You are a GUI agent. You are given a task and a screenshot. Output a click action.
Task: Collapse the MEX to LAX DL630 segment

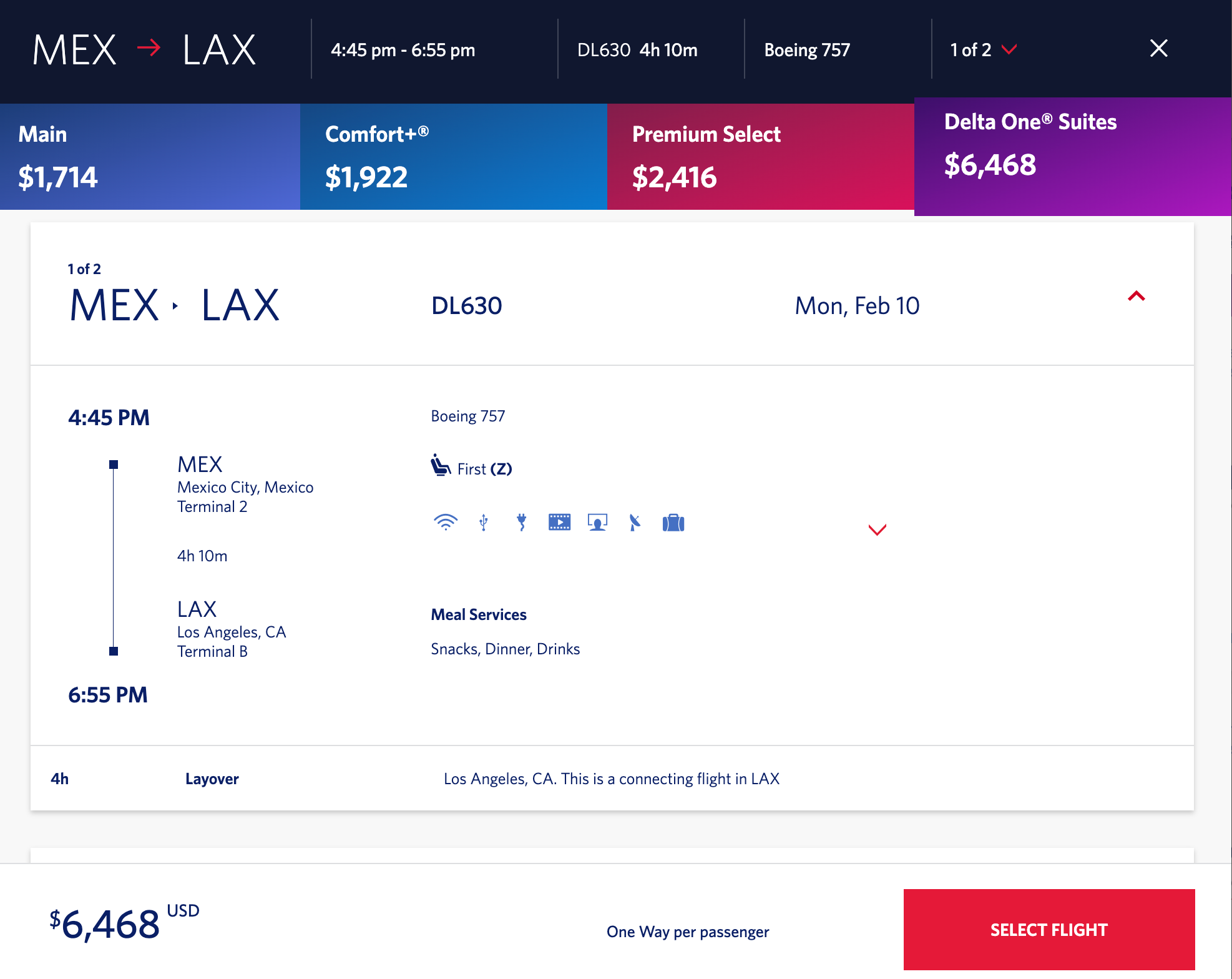(x=1136, y=297)
